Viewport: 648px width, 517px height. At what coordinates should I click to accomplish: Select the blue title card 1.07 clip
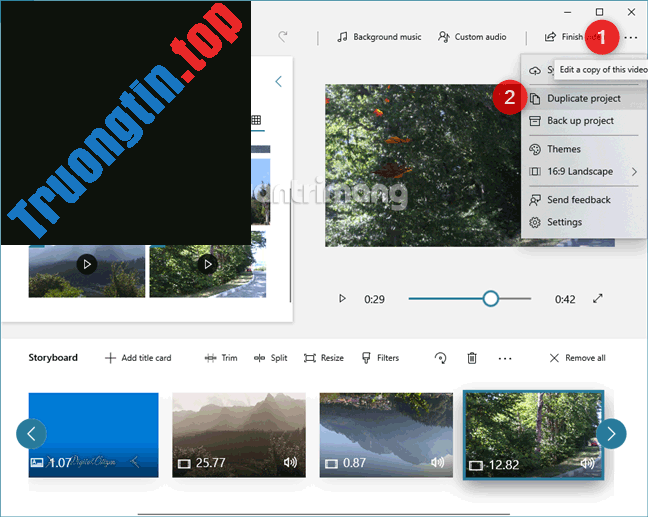point(93,435)
